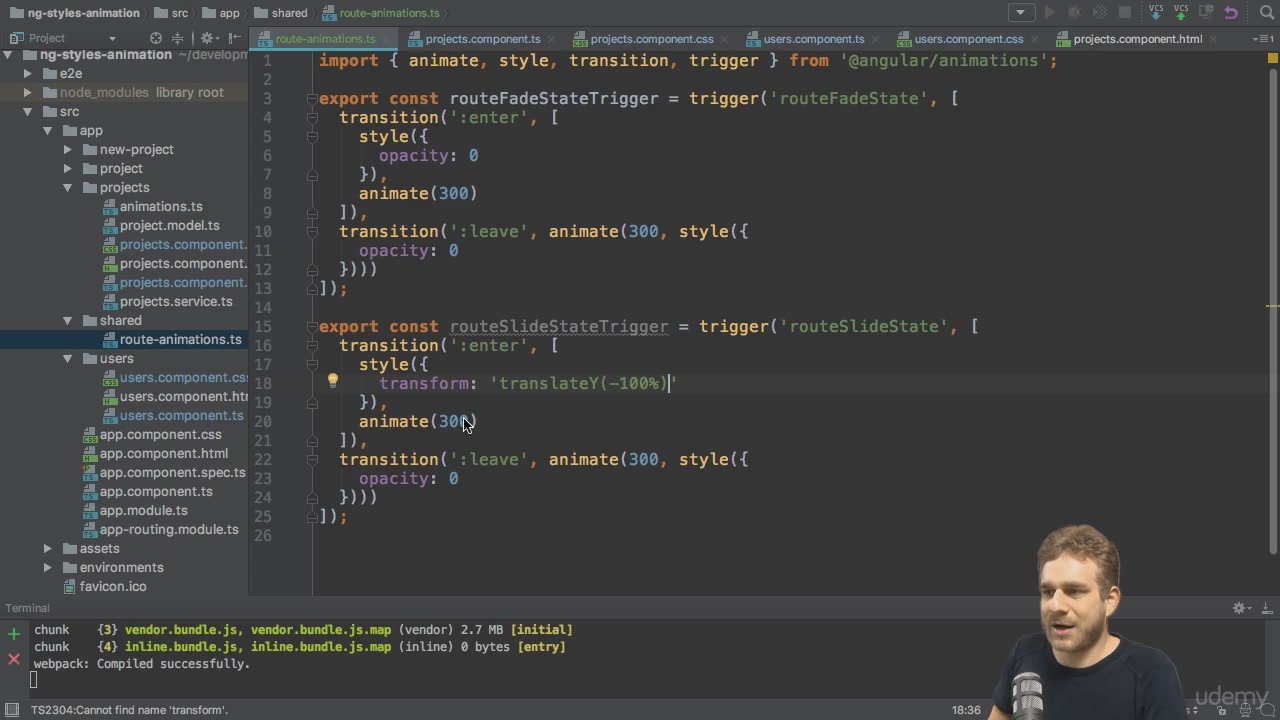Collapse the shared folder
Image resolution: width=1280 pixels, height=720 pixels.
[68, 320]
